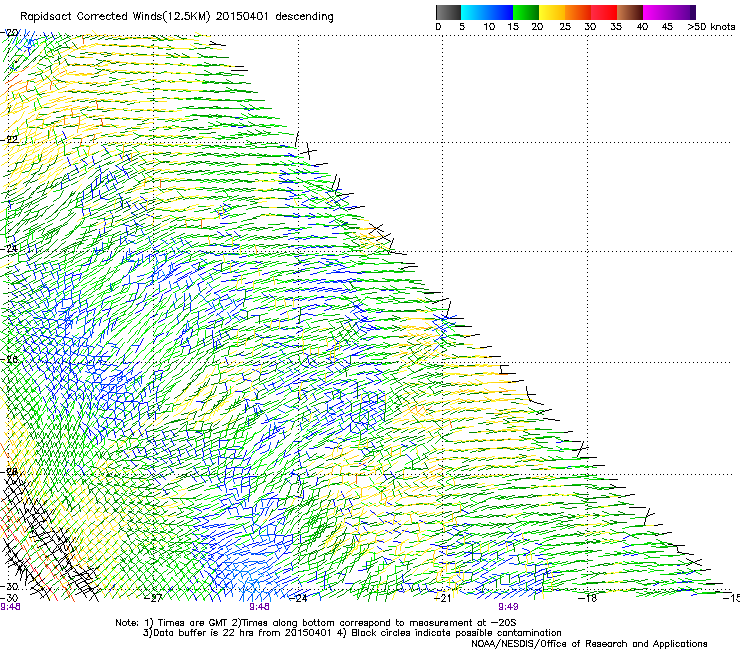
Task: Click the '-22' latitude axis label
Action: pos(10,140)
